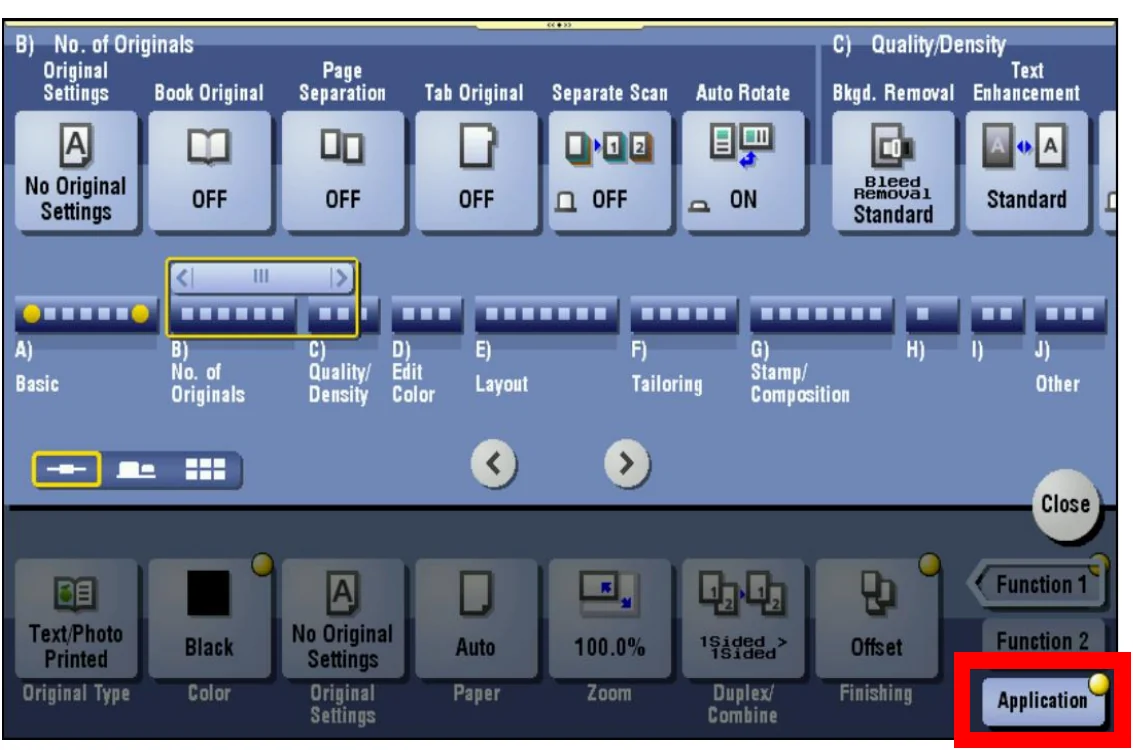1133x750 pixels.
Task: Select category F) Tailoring bar
Action: pyautogui.click(x=684, y=314)
